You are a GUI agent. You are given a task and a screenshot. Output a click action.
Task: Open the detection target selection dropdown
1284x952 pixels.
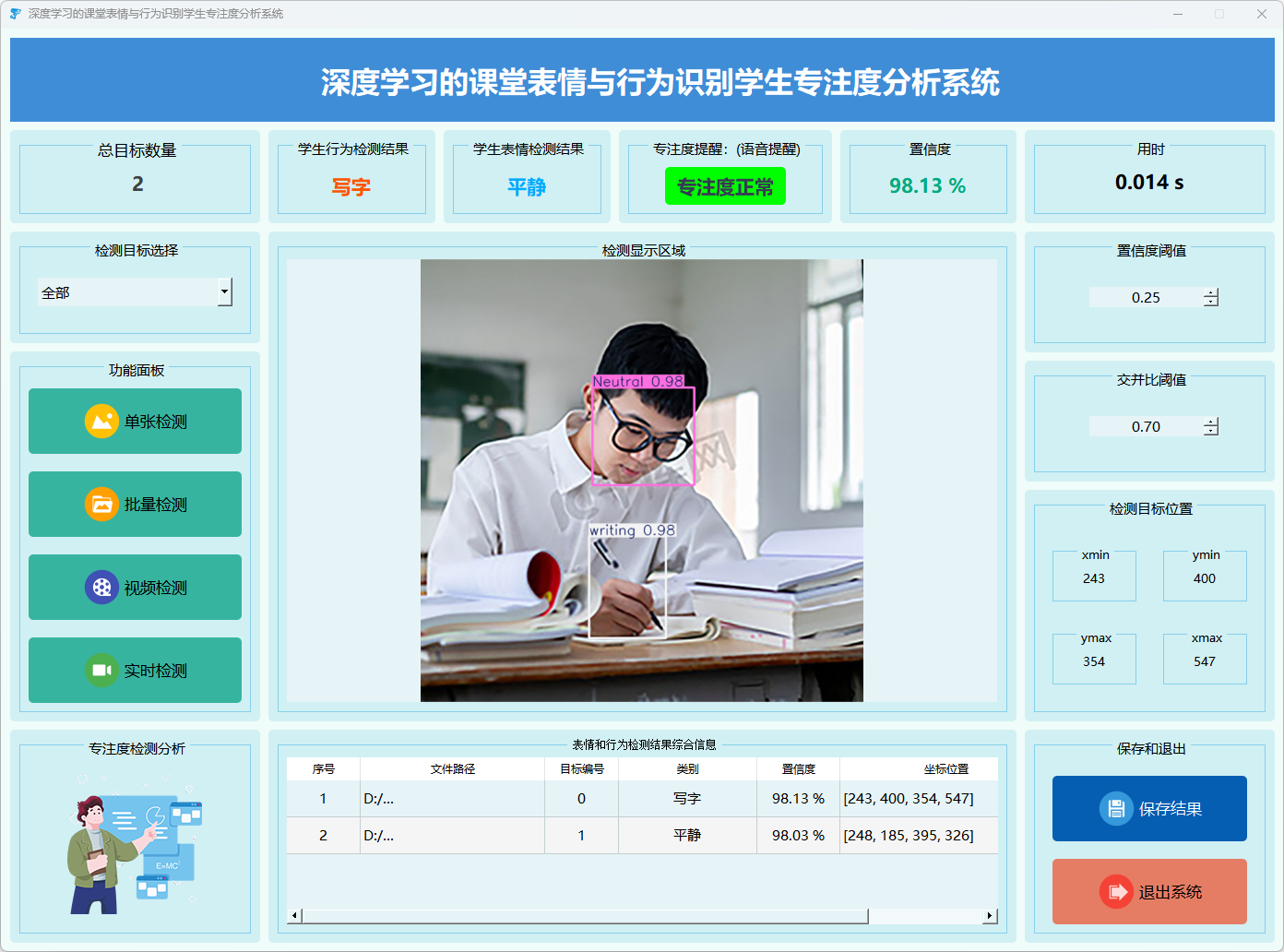click(x=224, y=292)
